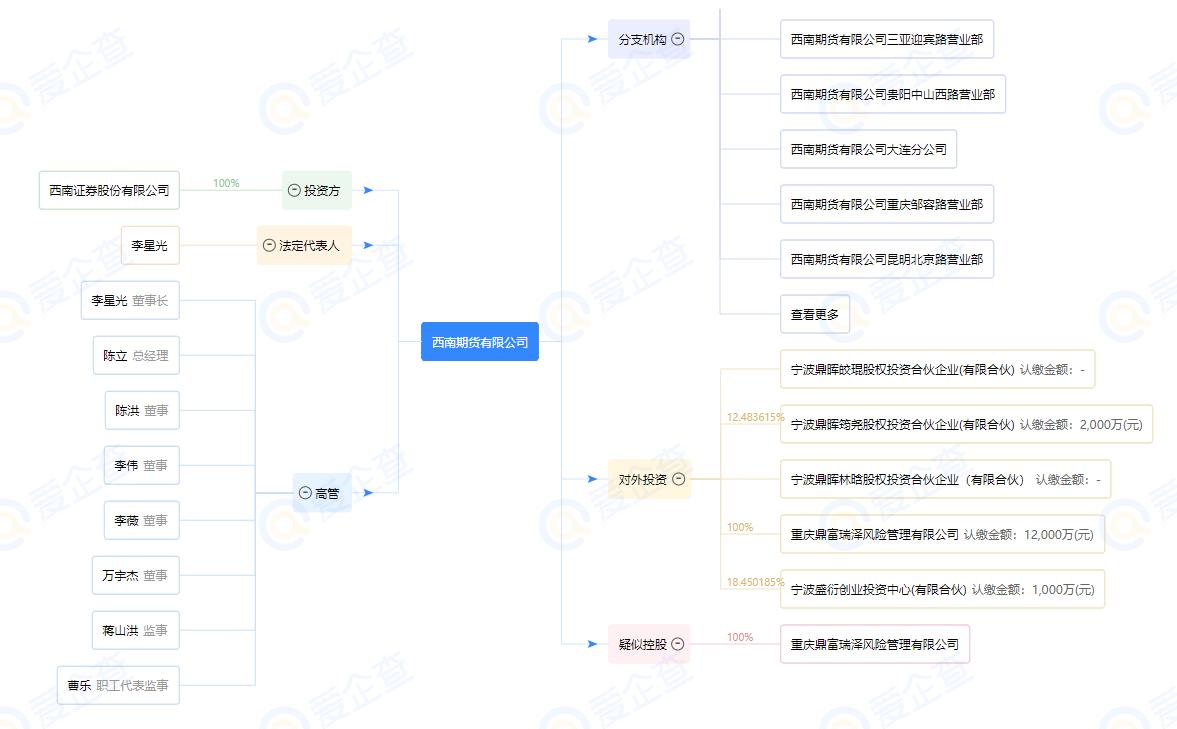Click the 查看更多 button

click(813, 313)
